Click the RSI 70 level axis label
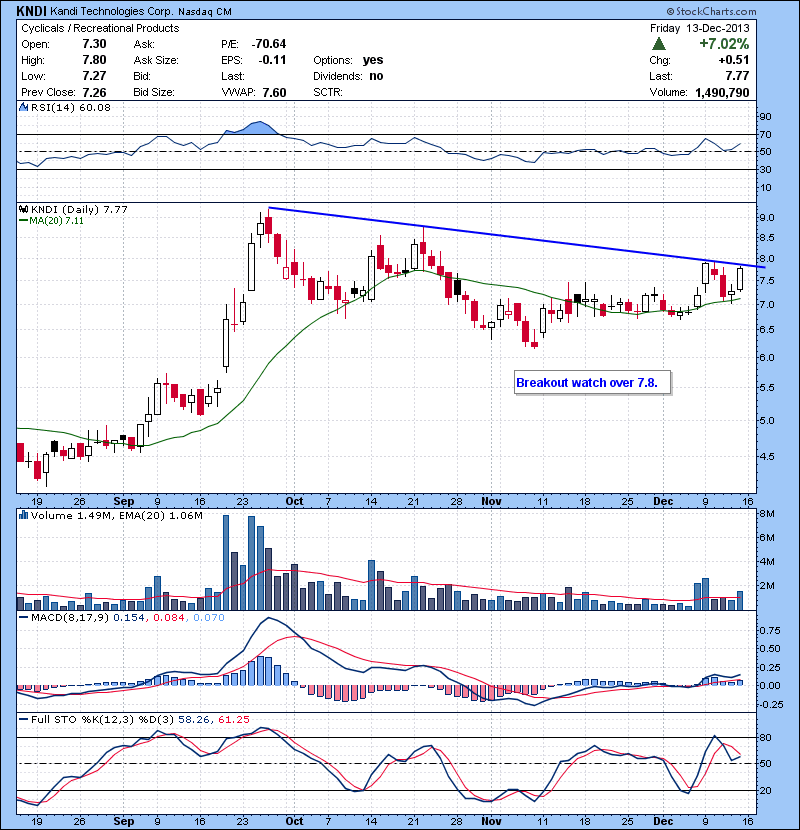The width and height of the screenshot is (800, 830). [x=765, y=134]
